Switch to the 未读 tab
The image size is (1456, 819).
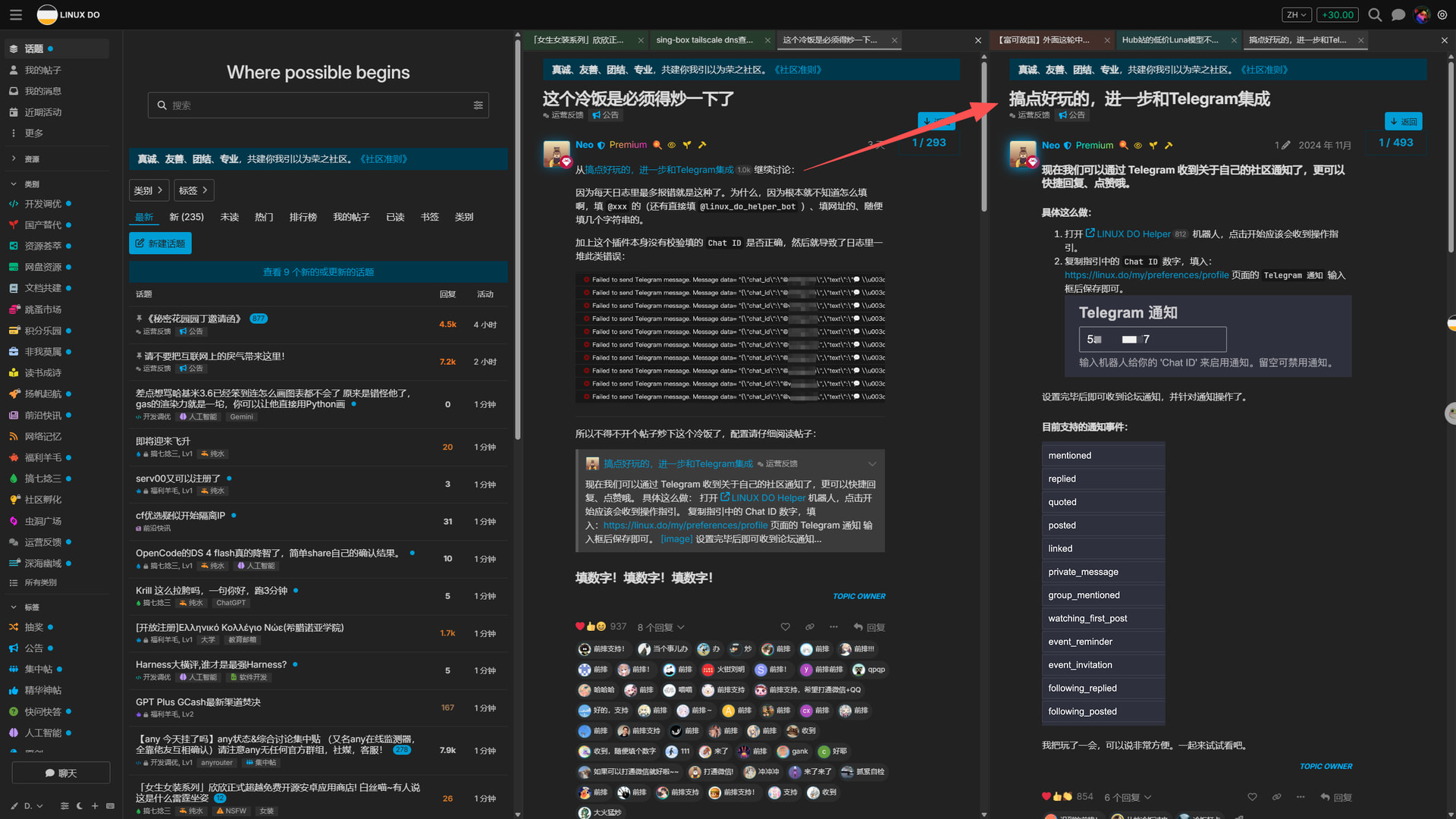230,217
